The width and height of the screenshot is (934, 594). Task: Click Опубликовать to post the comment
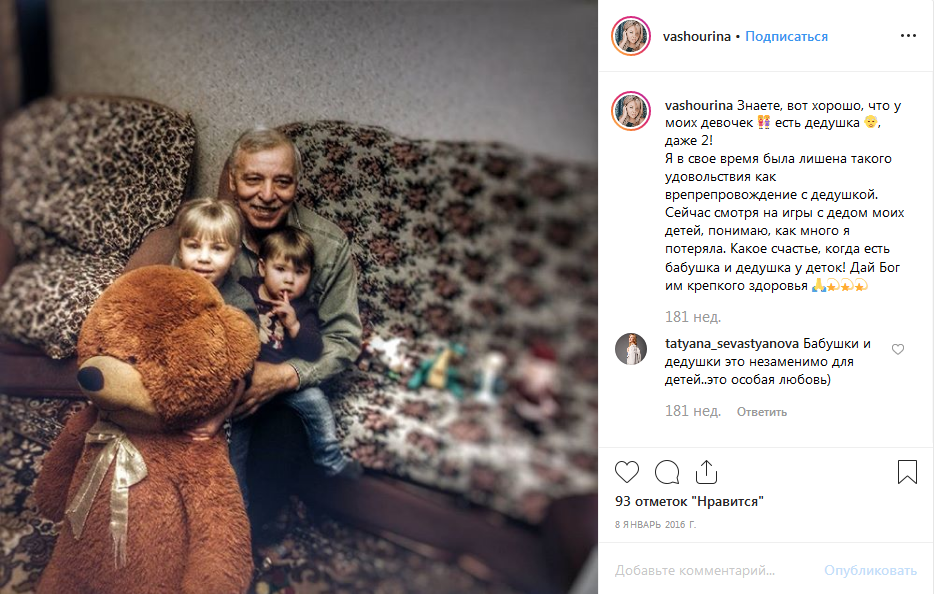tap(870, 570)
